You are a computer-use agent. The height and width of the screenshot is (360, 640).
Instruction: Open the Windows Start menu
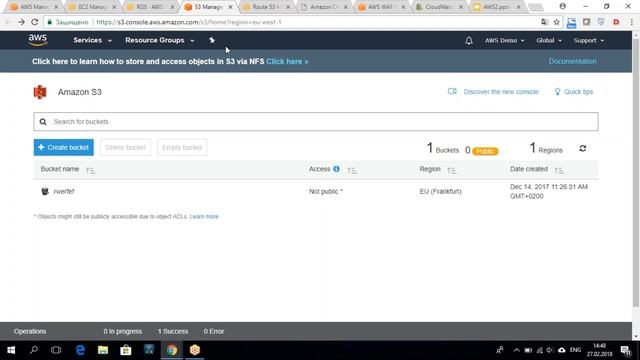pyautogui.click(x=11, y=350)
